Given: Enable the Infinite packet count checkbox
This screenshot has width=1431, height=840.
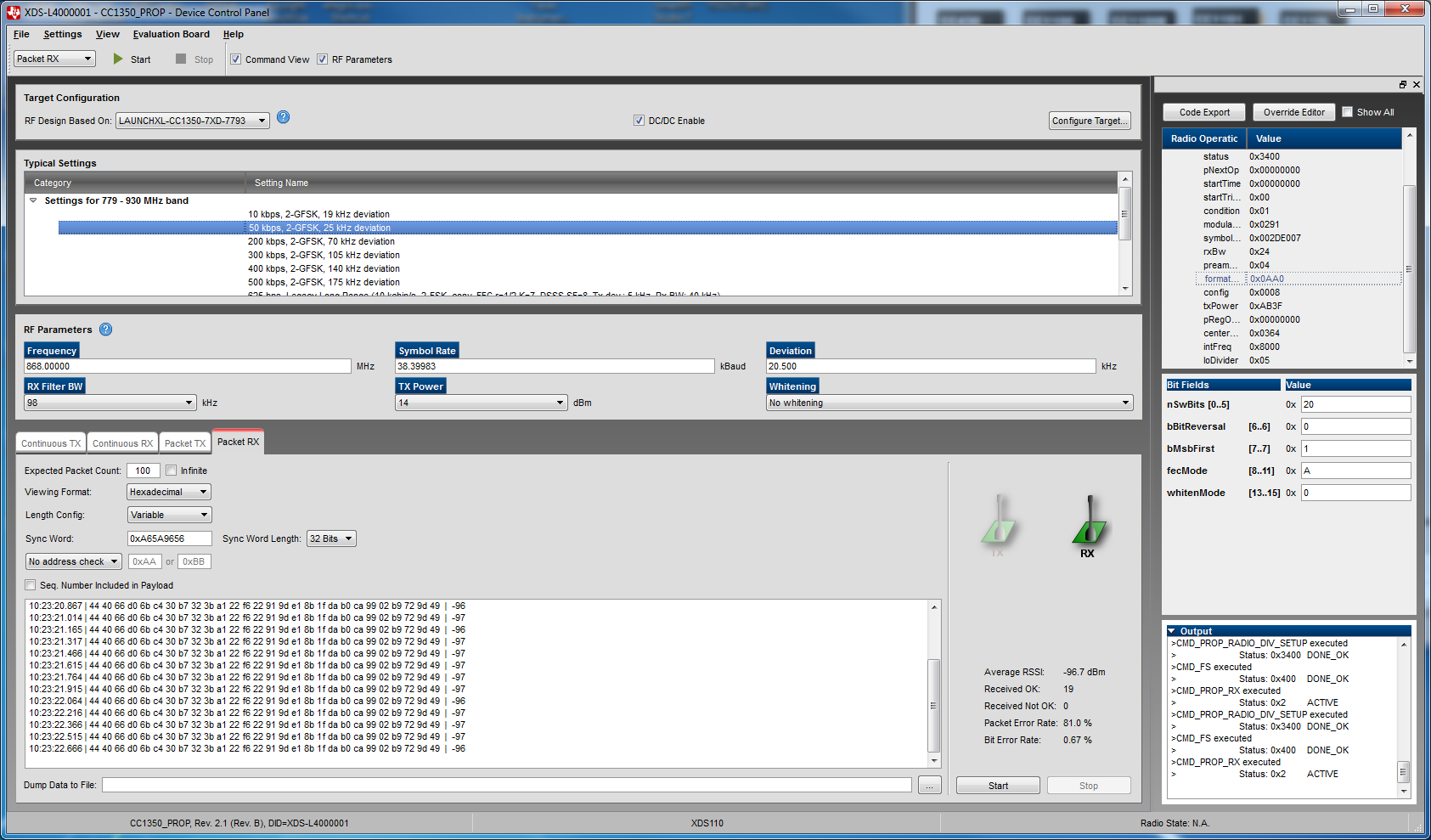Looking at the screenshot, I should coord(172,471).
